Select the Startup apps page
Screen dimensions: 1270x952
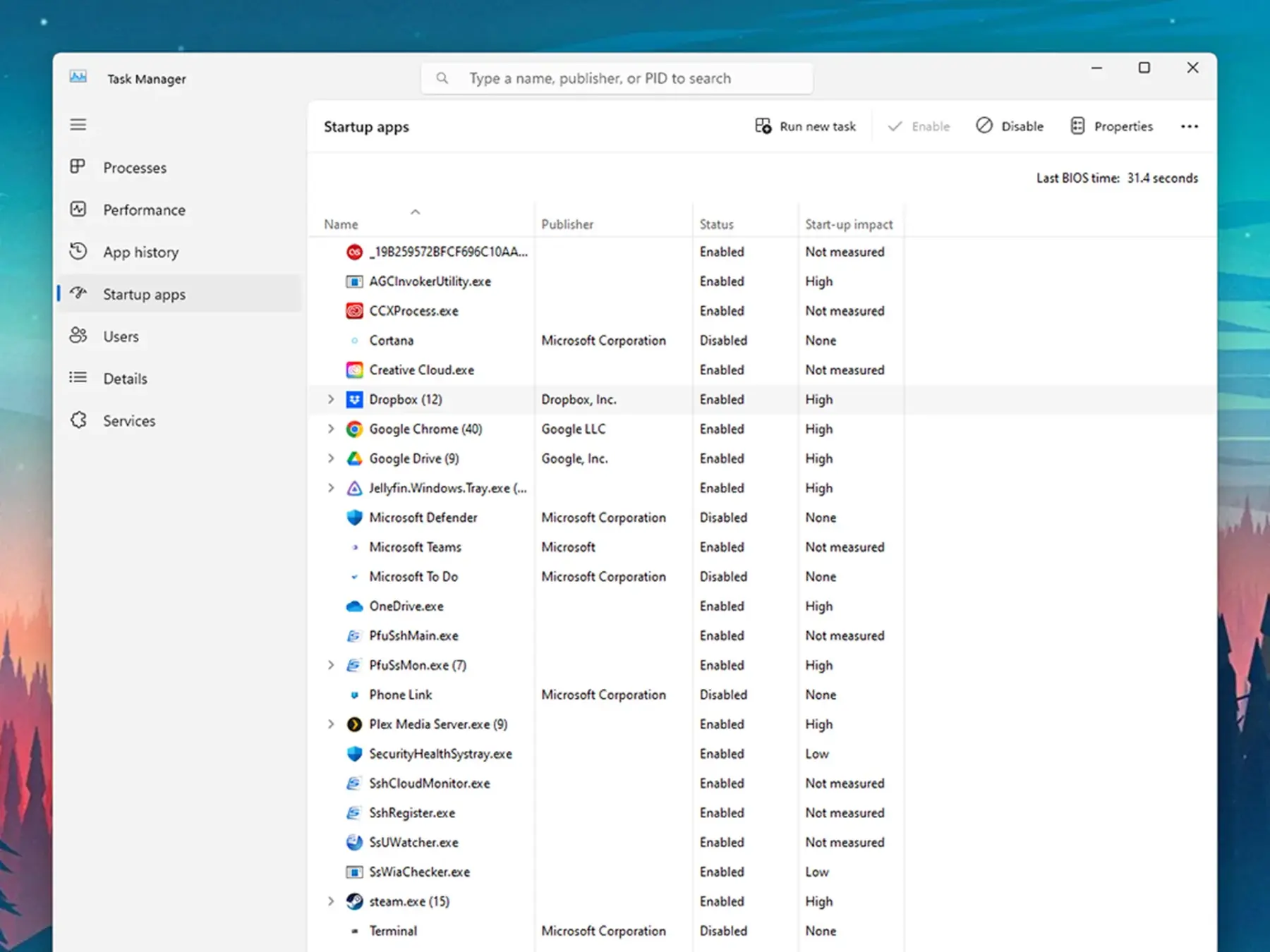180,294
